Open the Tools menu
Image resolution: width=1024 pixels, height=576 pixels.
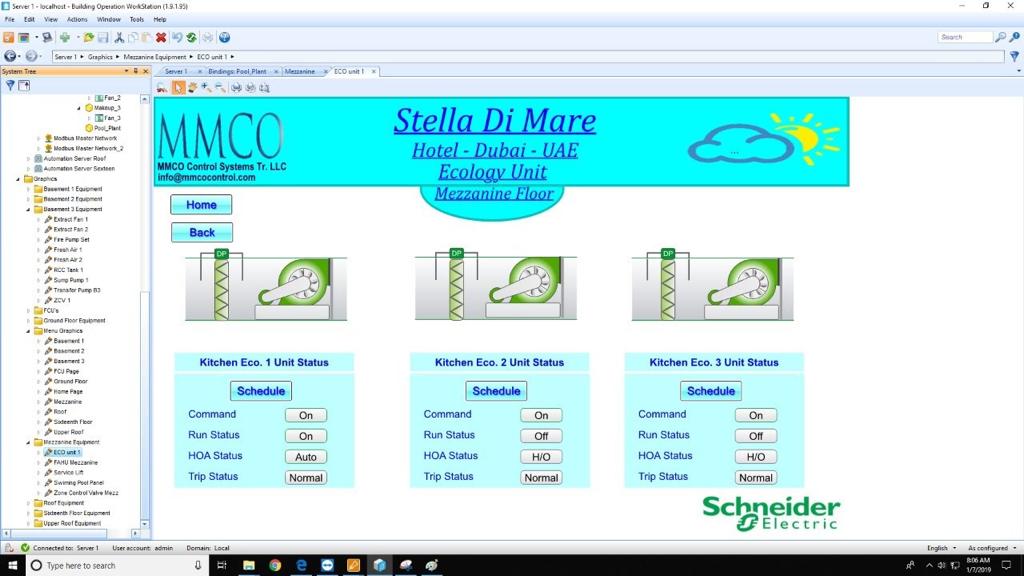pos(136,20)
